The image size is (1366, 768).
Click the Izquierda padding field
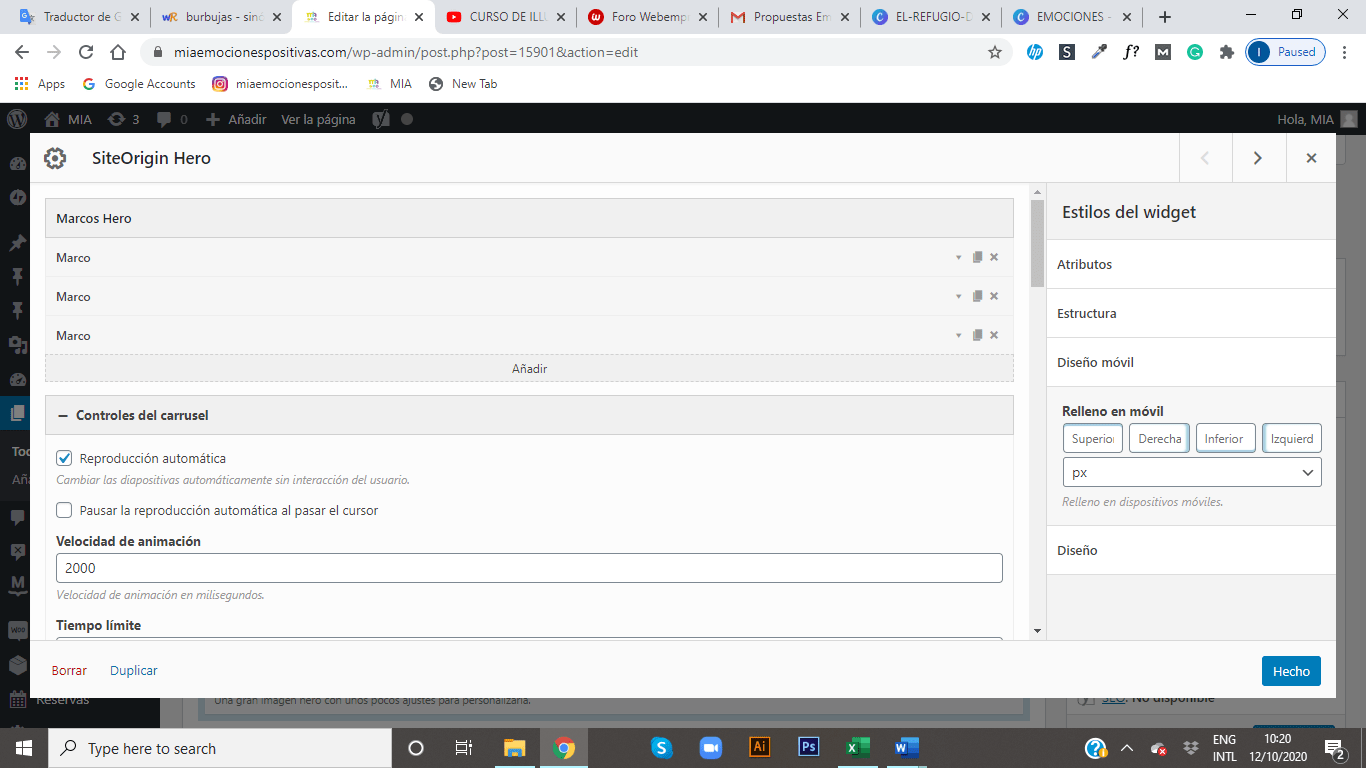[x=1292, y=438]
